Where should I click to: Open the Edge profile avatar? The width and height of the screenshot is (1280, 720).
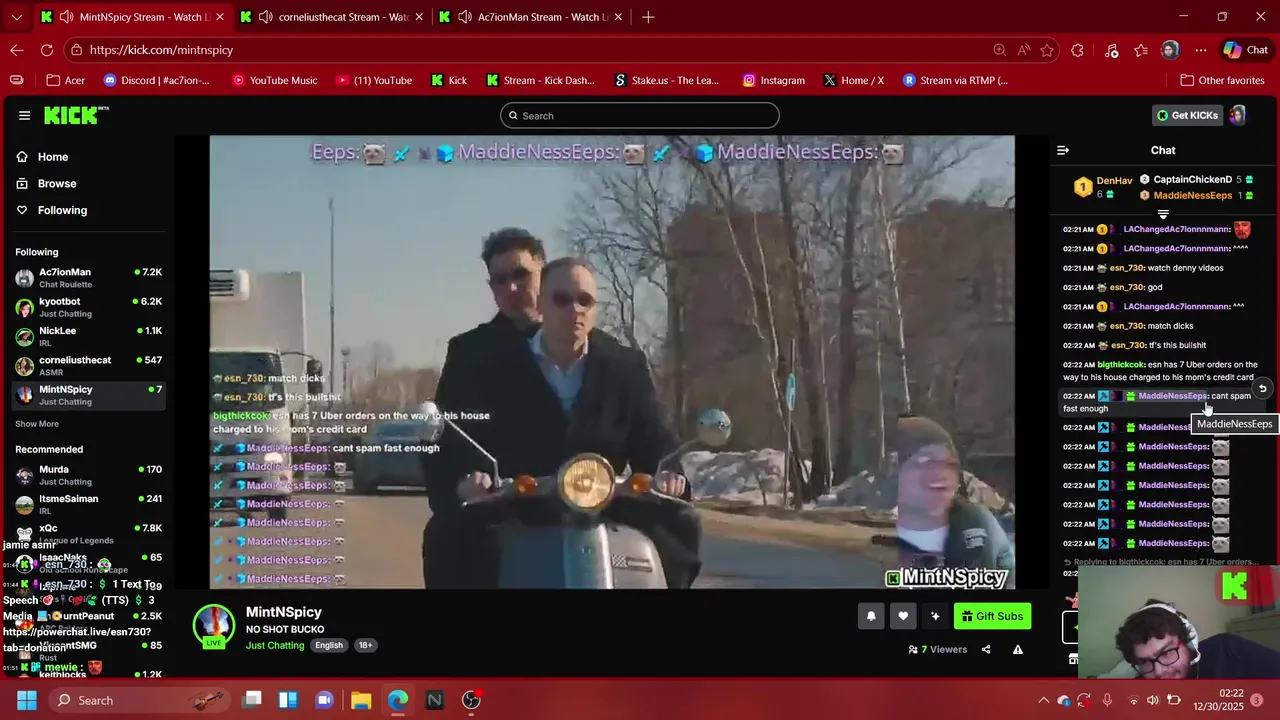(1170, 50)
